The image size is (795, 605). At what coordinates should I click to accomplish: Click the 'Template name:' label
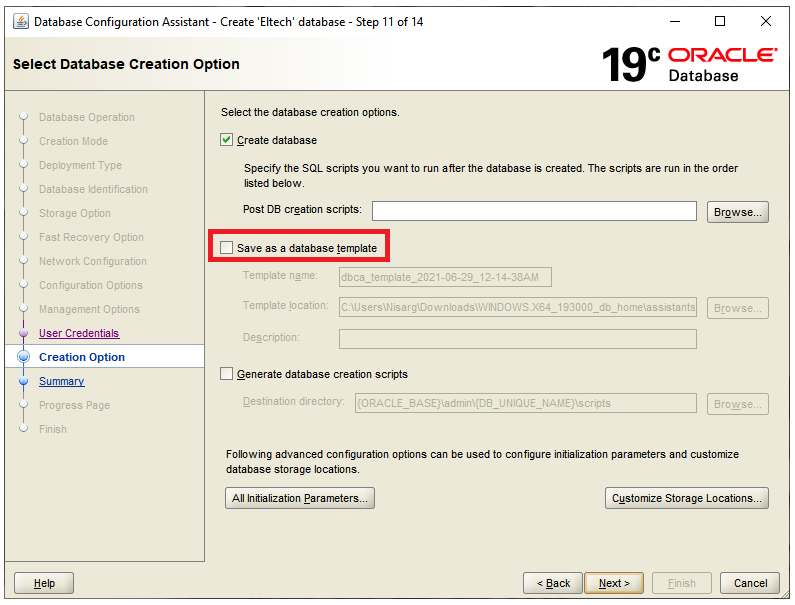tap(280, 275)
